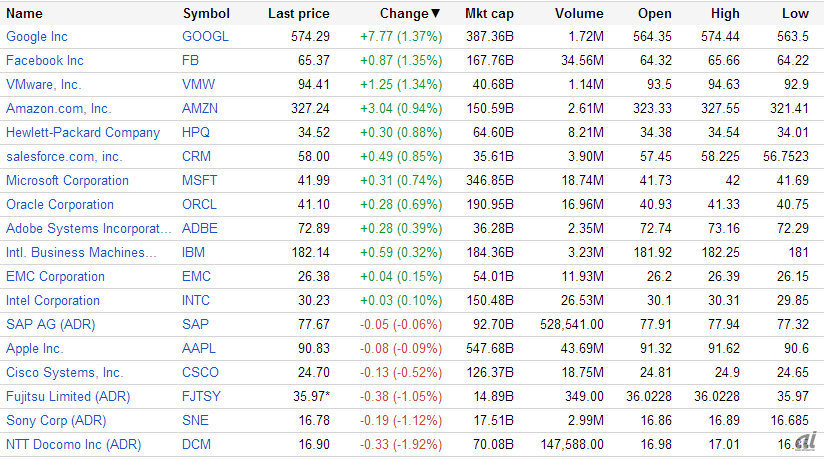Image resolution: width=824 pixels, height=459 pixels.
Task: Open Hewlett-Packard Company stock page
Action: pos(83,133)
